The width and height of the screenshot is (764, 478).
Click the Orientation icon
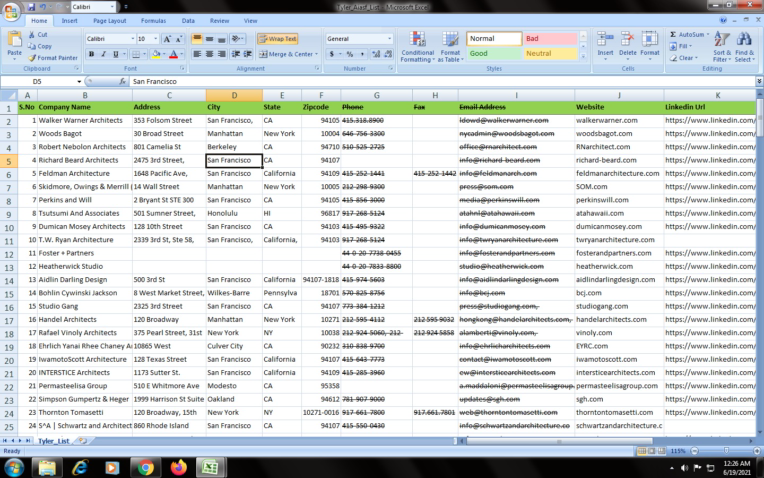coord(237,39)
